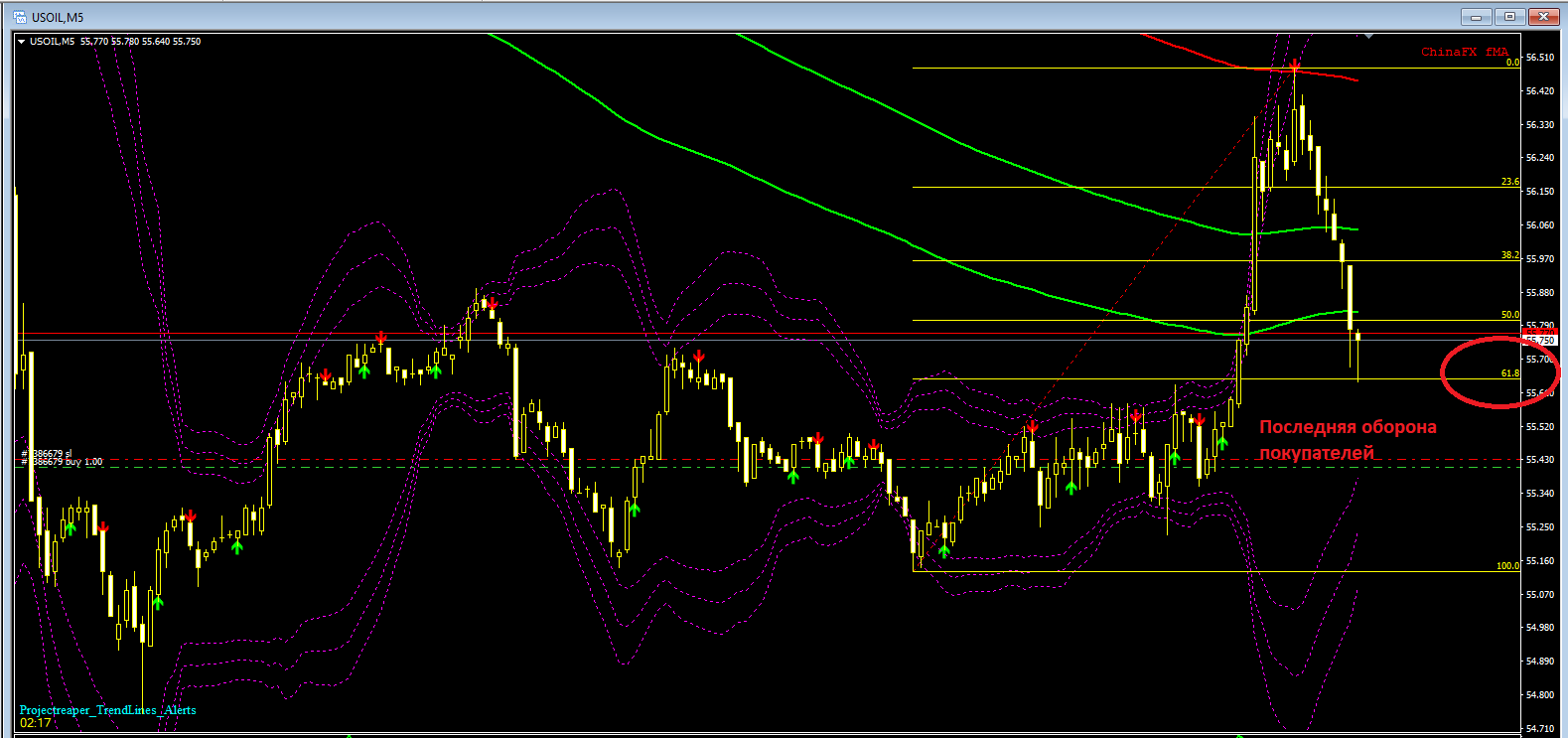
Task: Select the OHLC text '55.770 55.780 55.640 55.750'
Action: [140, 42]
